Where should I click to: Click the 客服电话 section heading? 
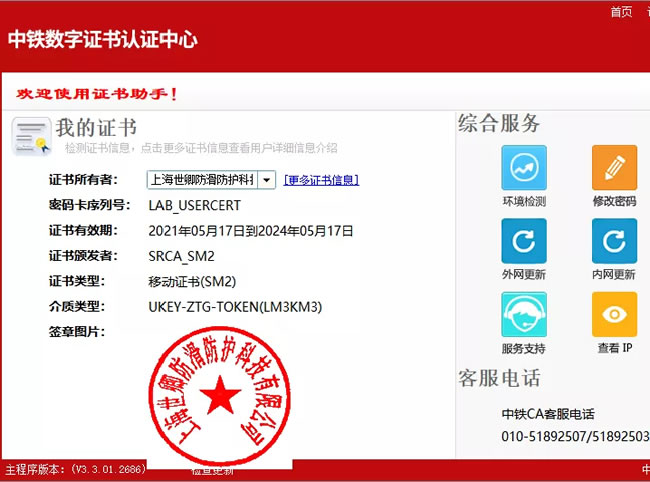(499, 378)
